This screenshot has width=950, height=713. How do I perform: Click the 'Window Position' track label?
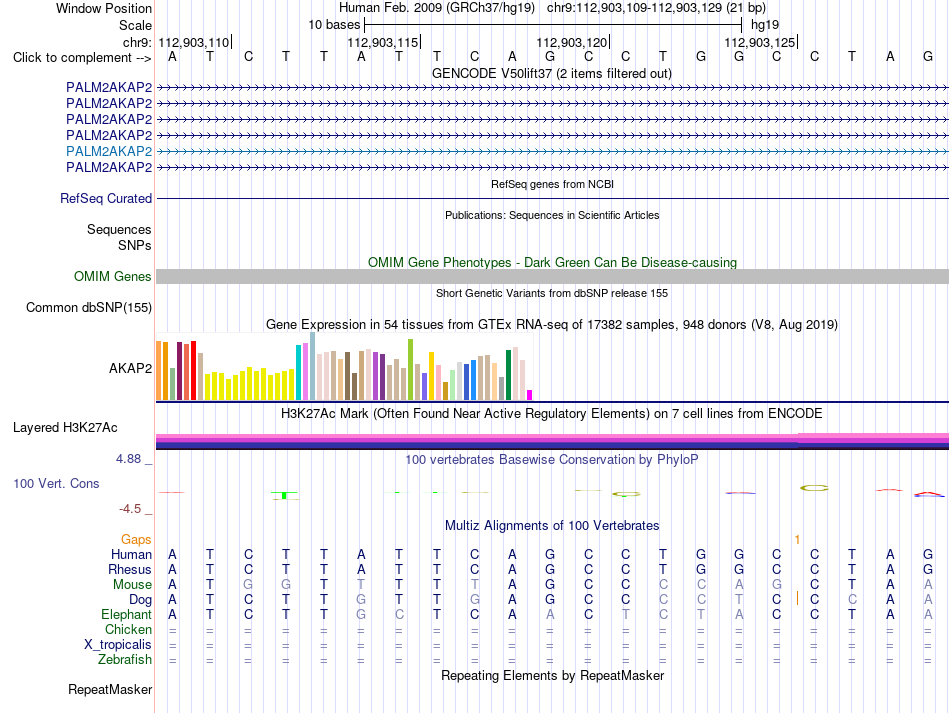[104, 8]
